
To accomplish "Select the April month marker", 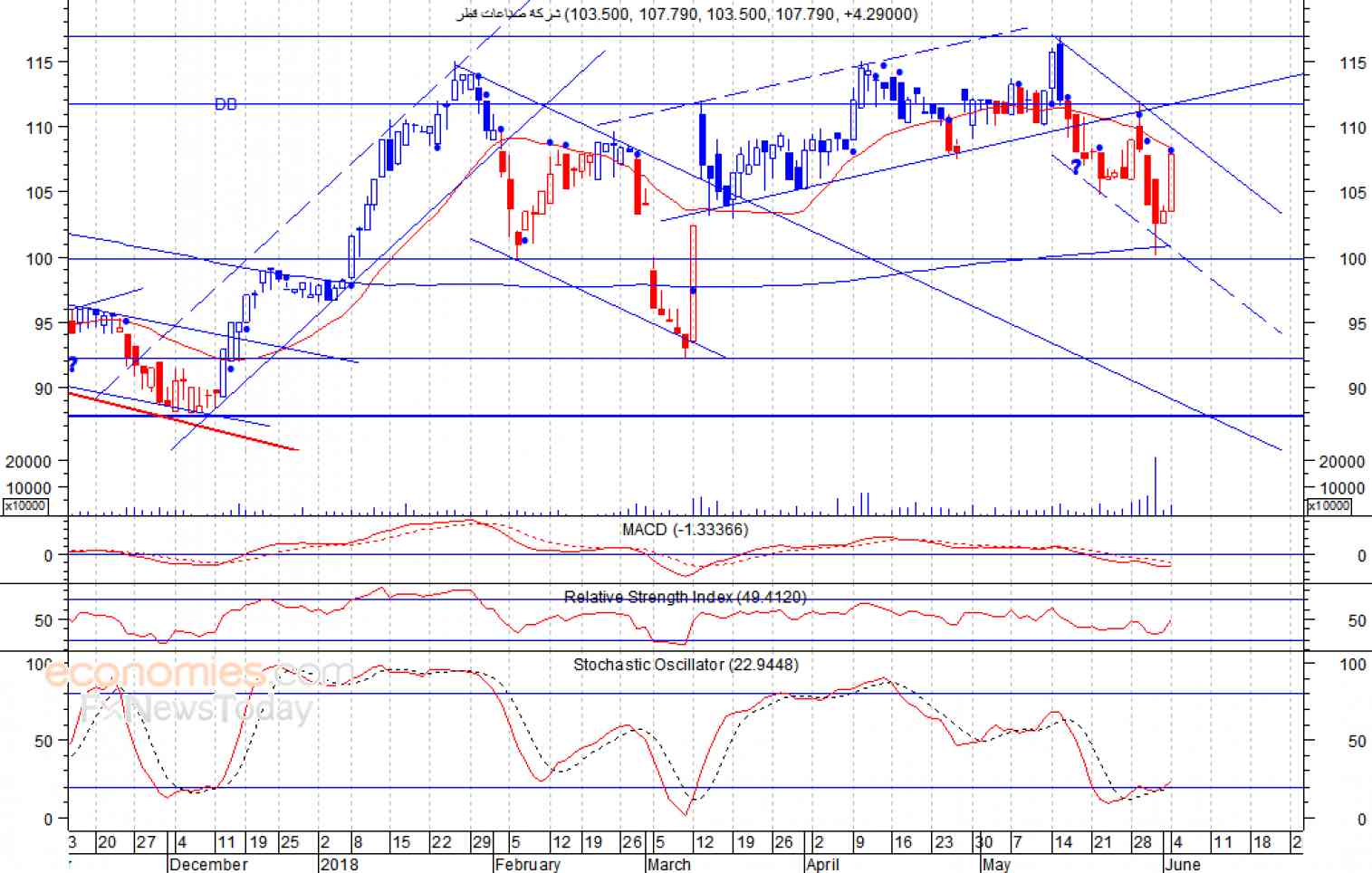I will click(x=822, y=864).
